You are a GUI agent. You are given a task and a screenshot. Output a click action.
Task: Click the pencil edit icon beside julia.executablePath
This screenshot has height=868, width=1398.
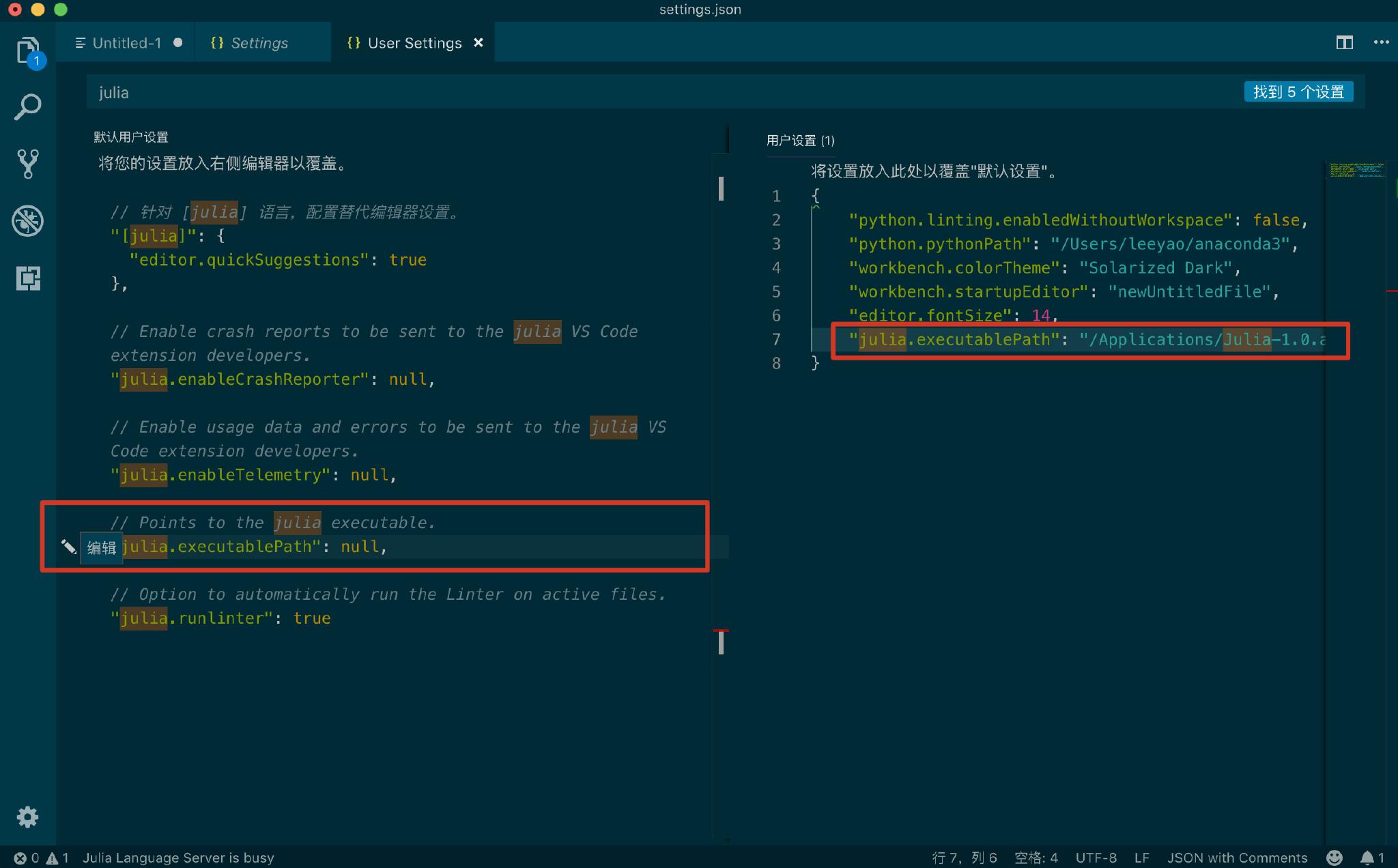click(x=68, y=547)
